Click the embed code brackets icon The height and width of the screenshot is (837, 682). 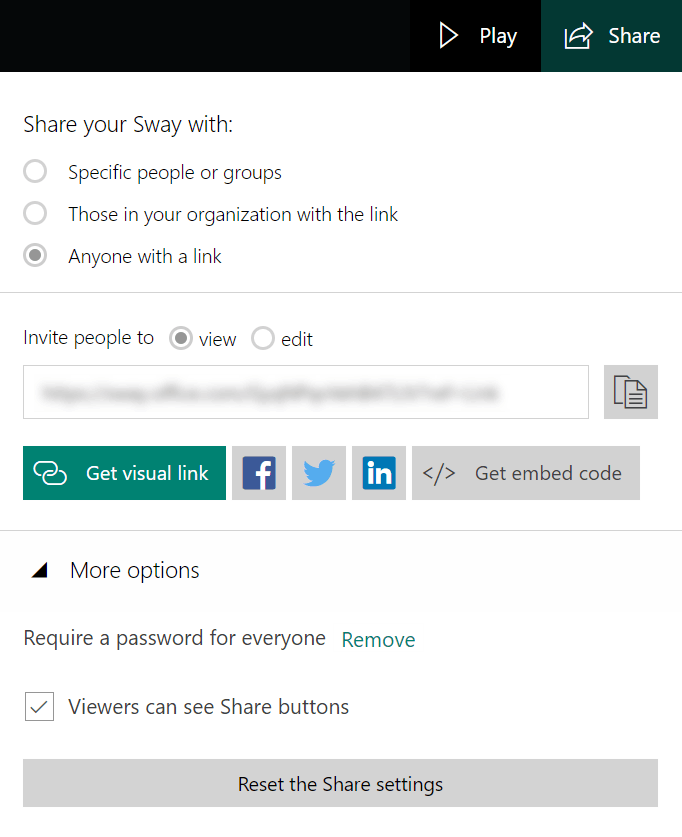pos(439,473)
